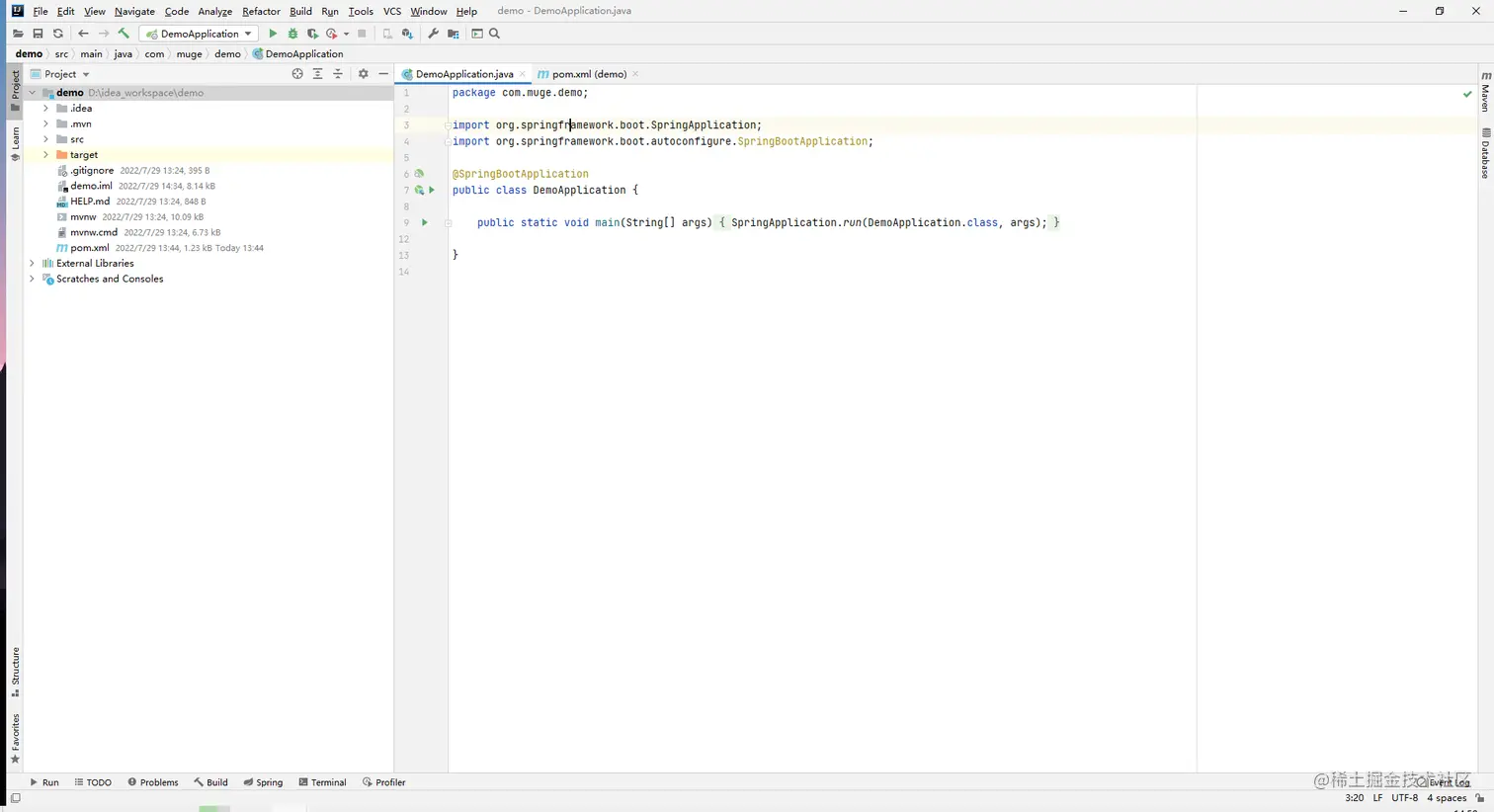Hide the Project panel with minus icon

(x=383, y=74)
